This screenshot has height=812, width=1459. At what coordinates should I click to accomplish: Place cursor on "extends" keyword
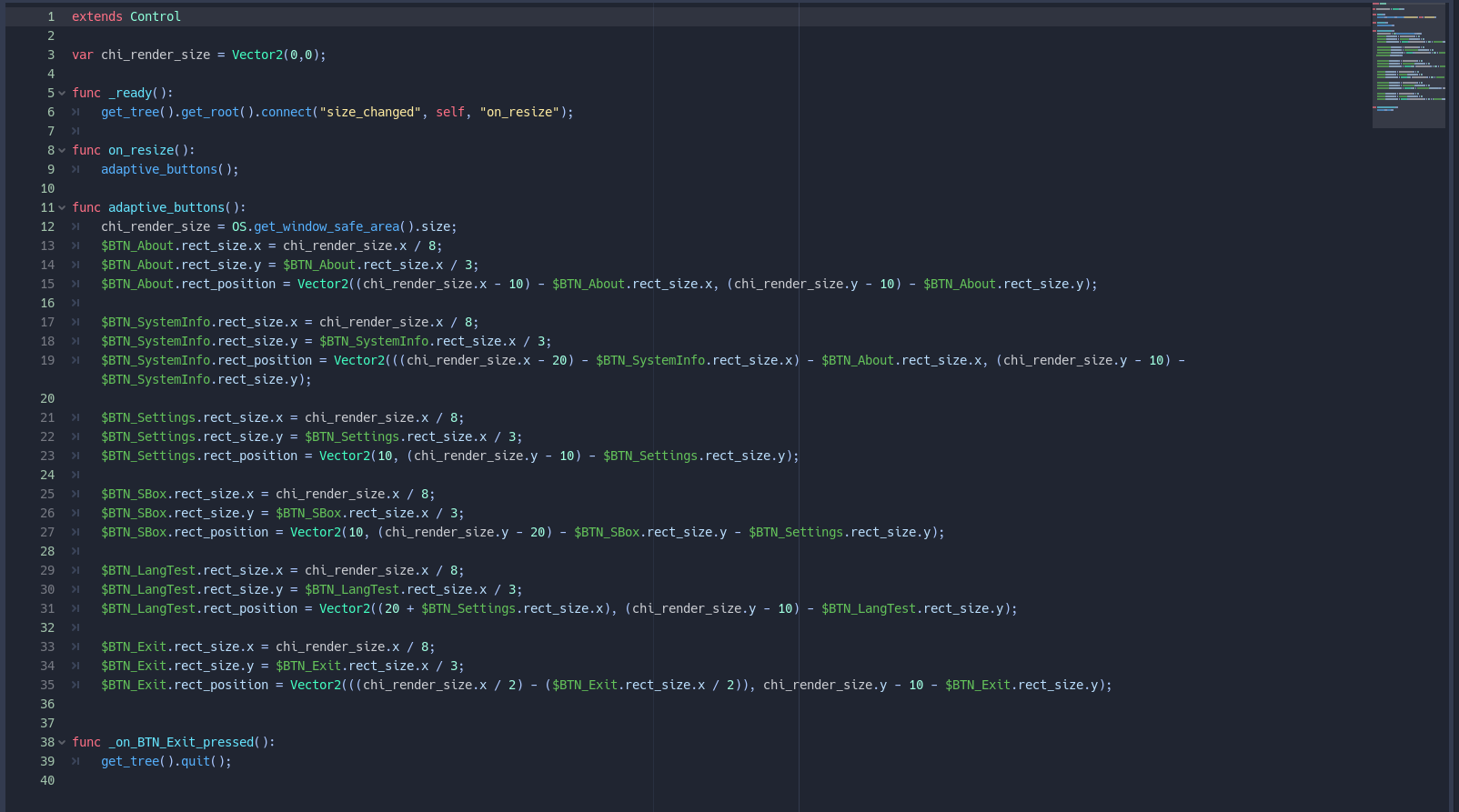[96, 16]
